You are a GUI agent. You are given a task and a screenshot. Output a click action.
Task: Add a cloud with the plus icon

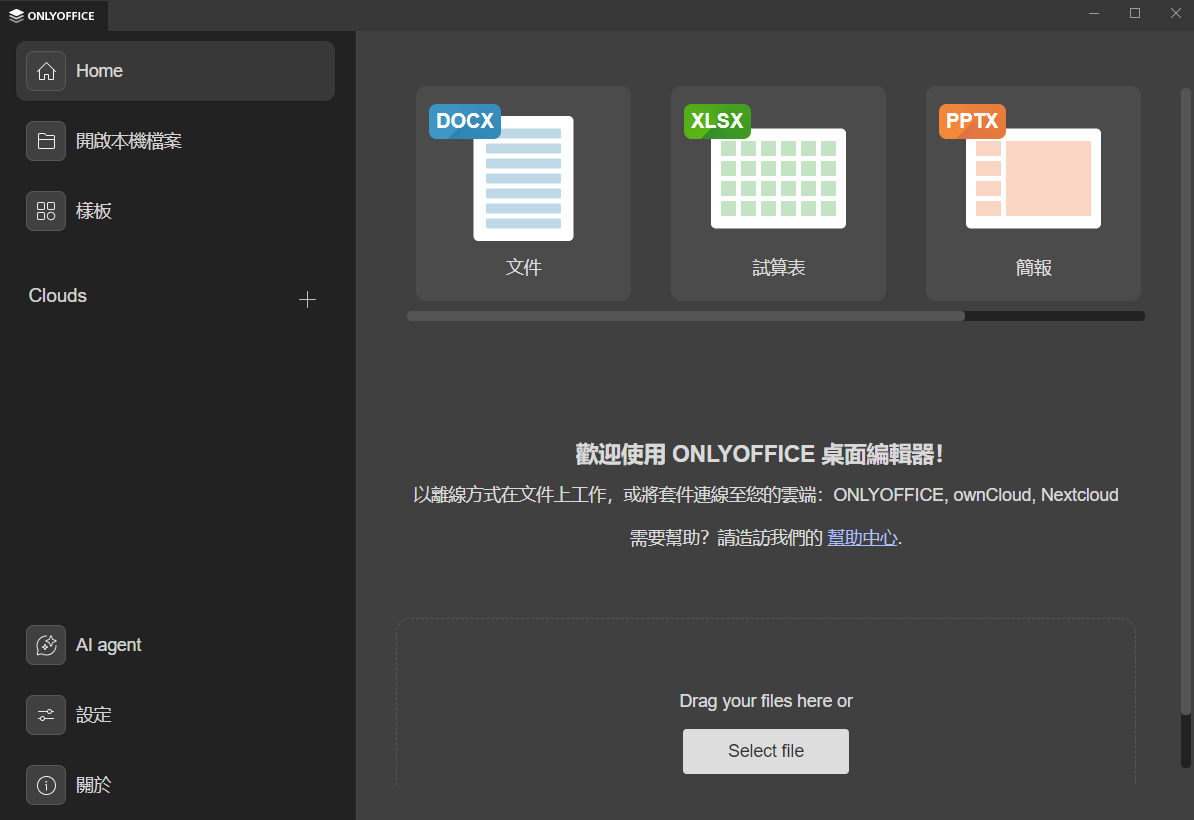pyautogui.click(x=307, y=299)
